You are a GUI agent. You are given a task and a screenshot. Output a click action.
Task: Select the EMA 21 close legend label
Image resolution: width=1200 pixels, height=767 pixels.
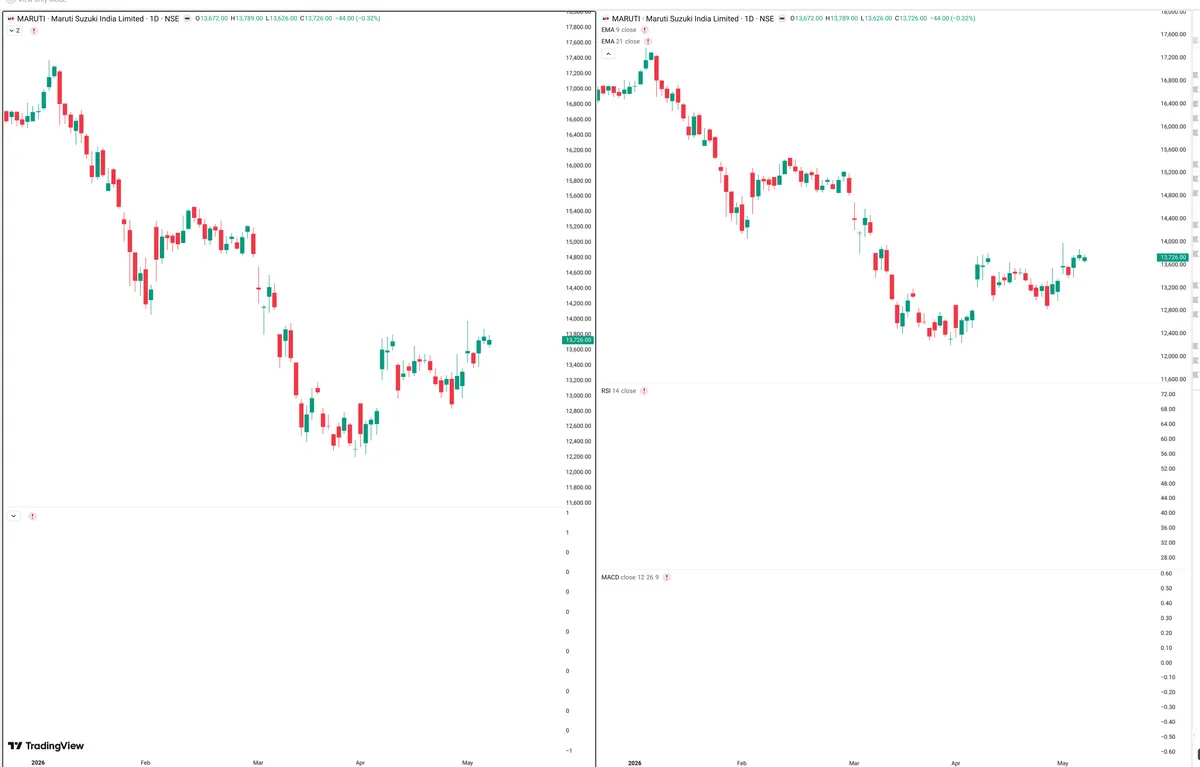pos(621,42)
